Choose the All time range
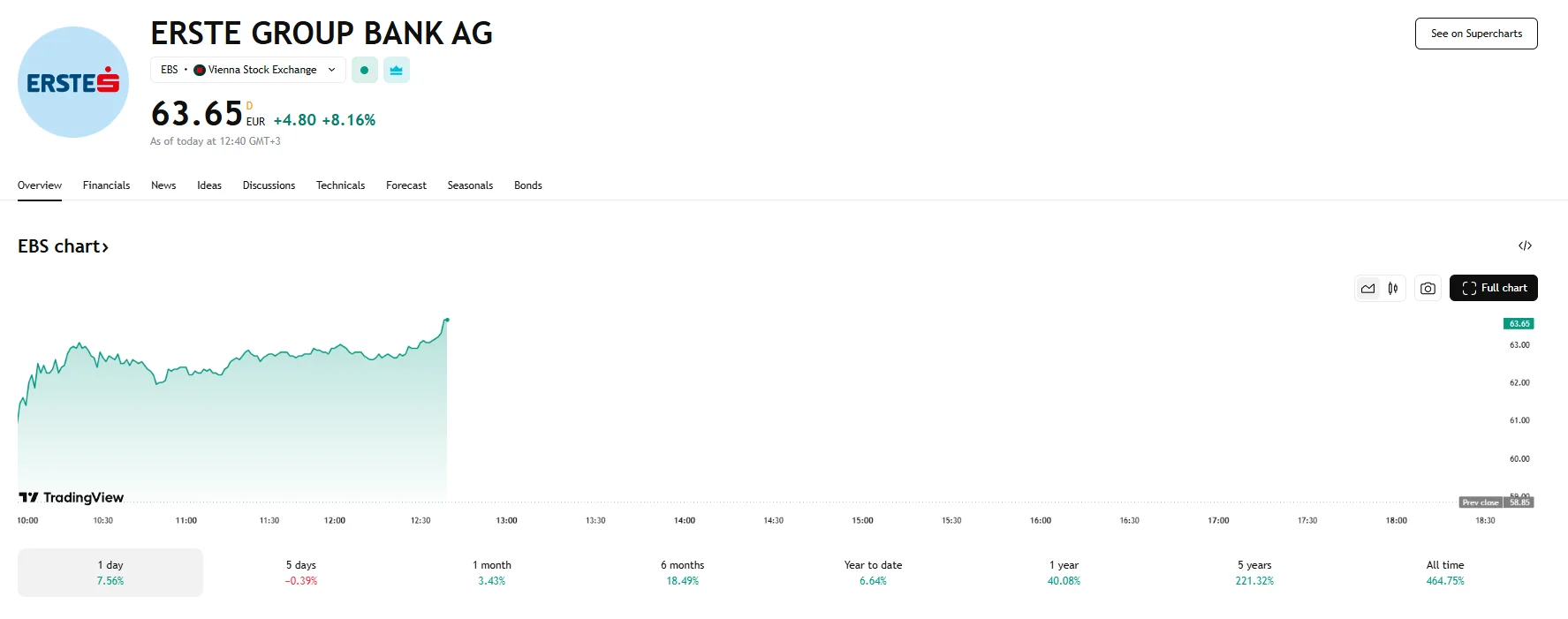This screenshot has height=619, width=1568. [x=1445, y=572]
